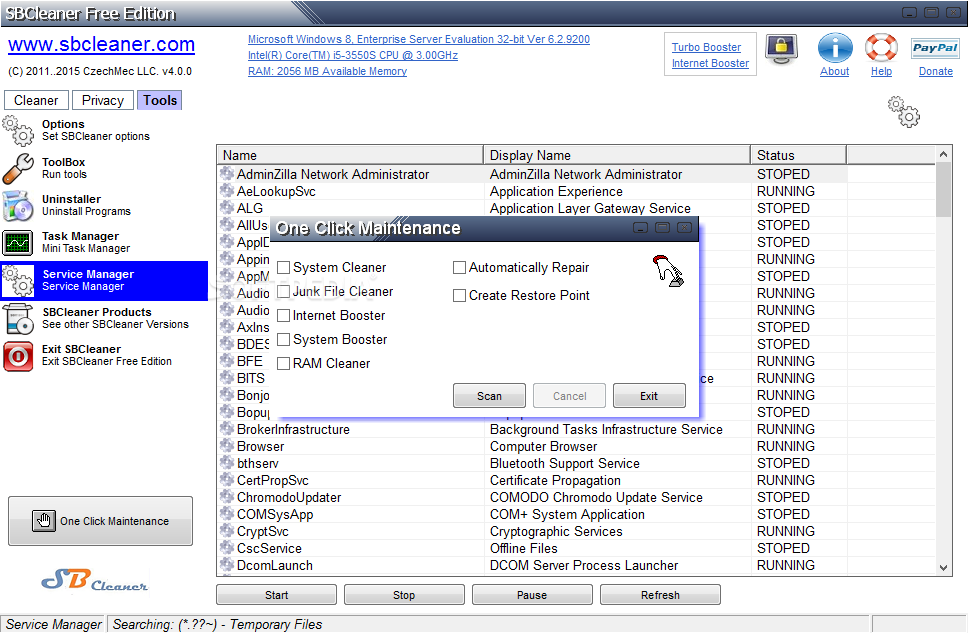Image resolution: width=968 pixels, height=633 pixels.
Task: Click the RAM: 2056 MB Available Memory link
Action: pos(327,71)
